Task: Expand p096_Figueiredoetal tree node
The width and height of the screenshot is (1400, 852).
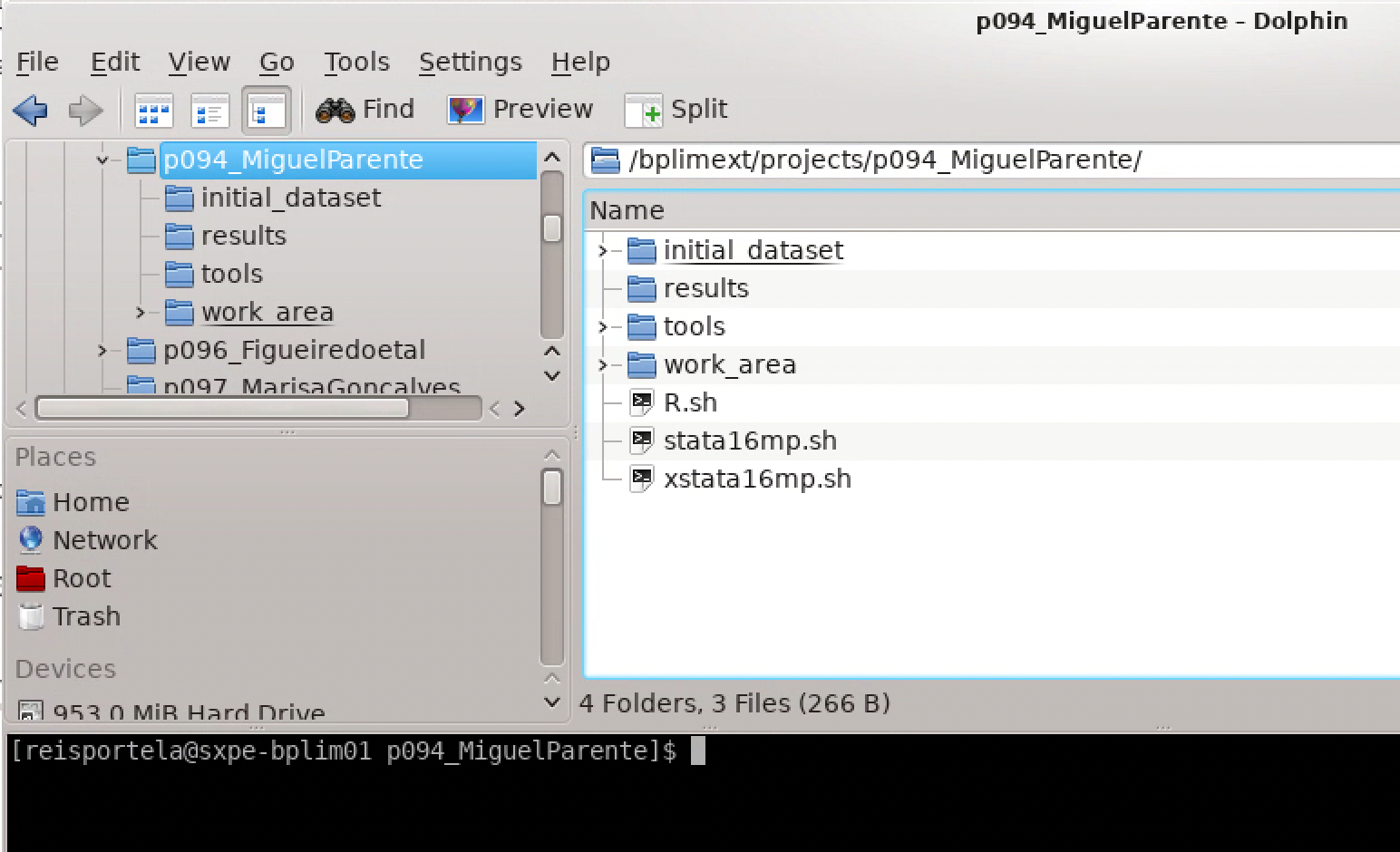Action: 102,351
